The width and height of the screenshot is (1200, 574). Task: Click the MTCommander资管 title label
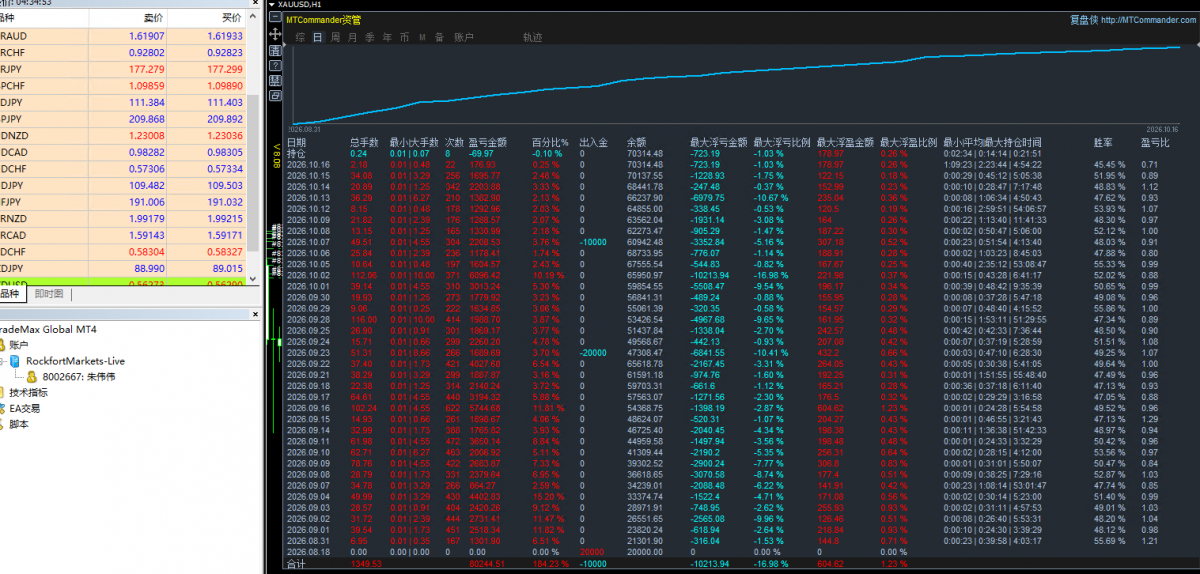coord(323,20)
